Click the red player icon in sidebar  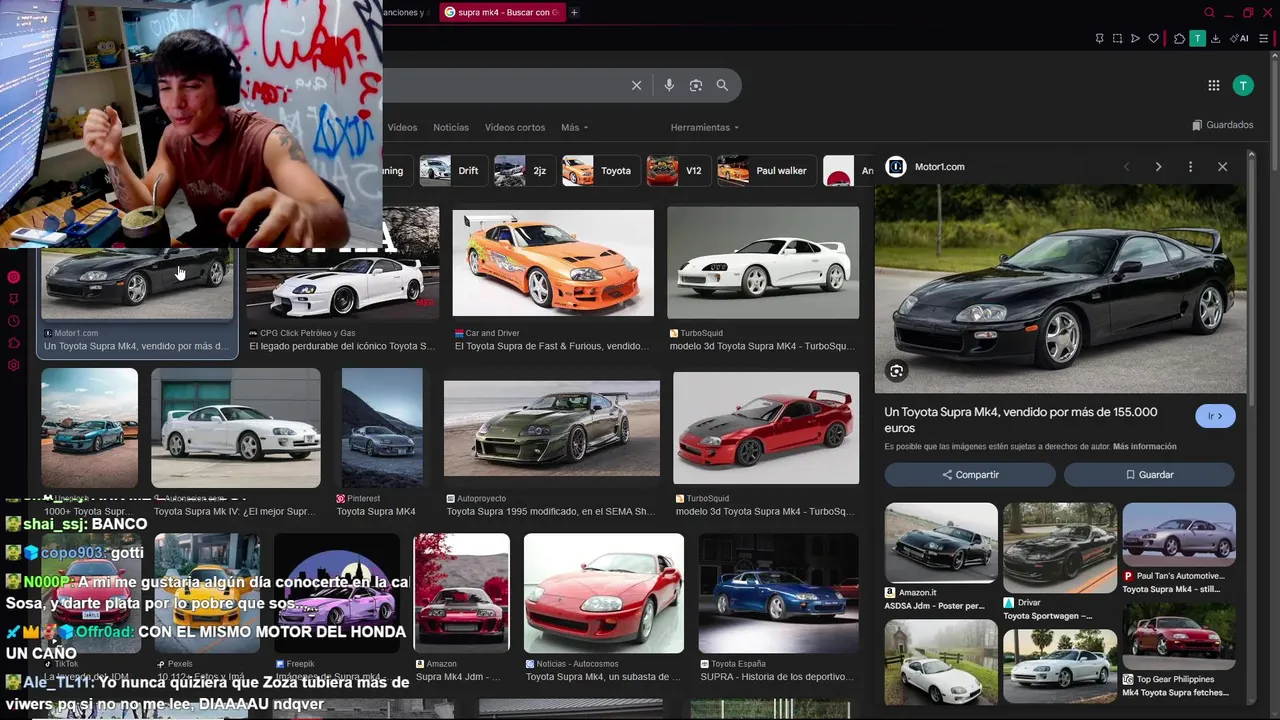click(x=14, y=277)
